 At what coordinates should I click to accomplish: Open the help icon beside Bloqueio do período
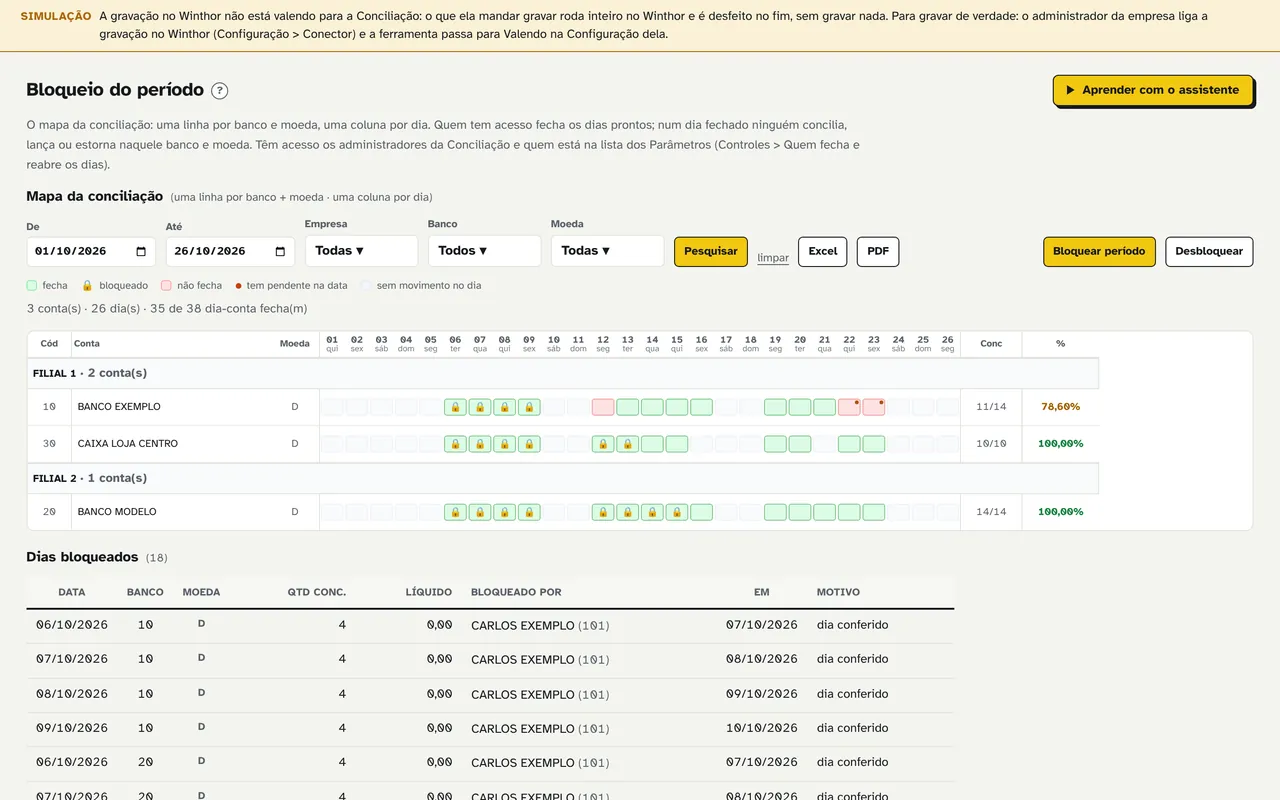coord(220,91)
